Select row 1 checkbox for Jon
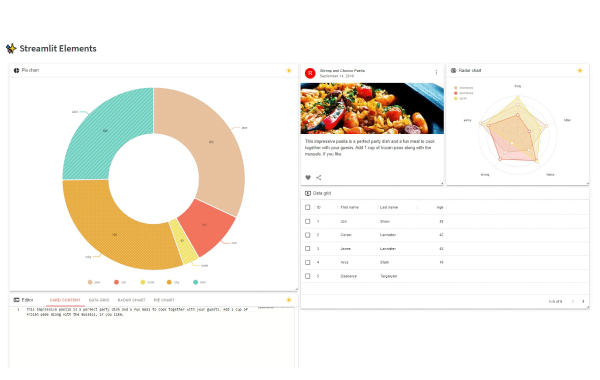 308,221
